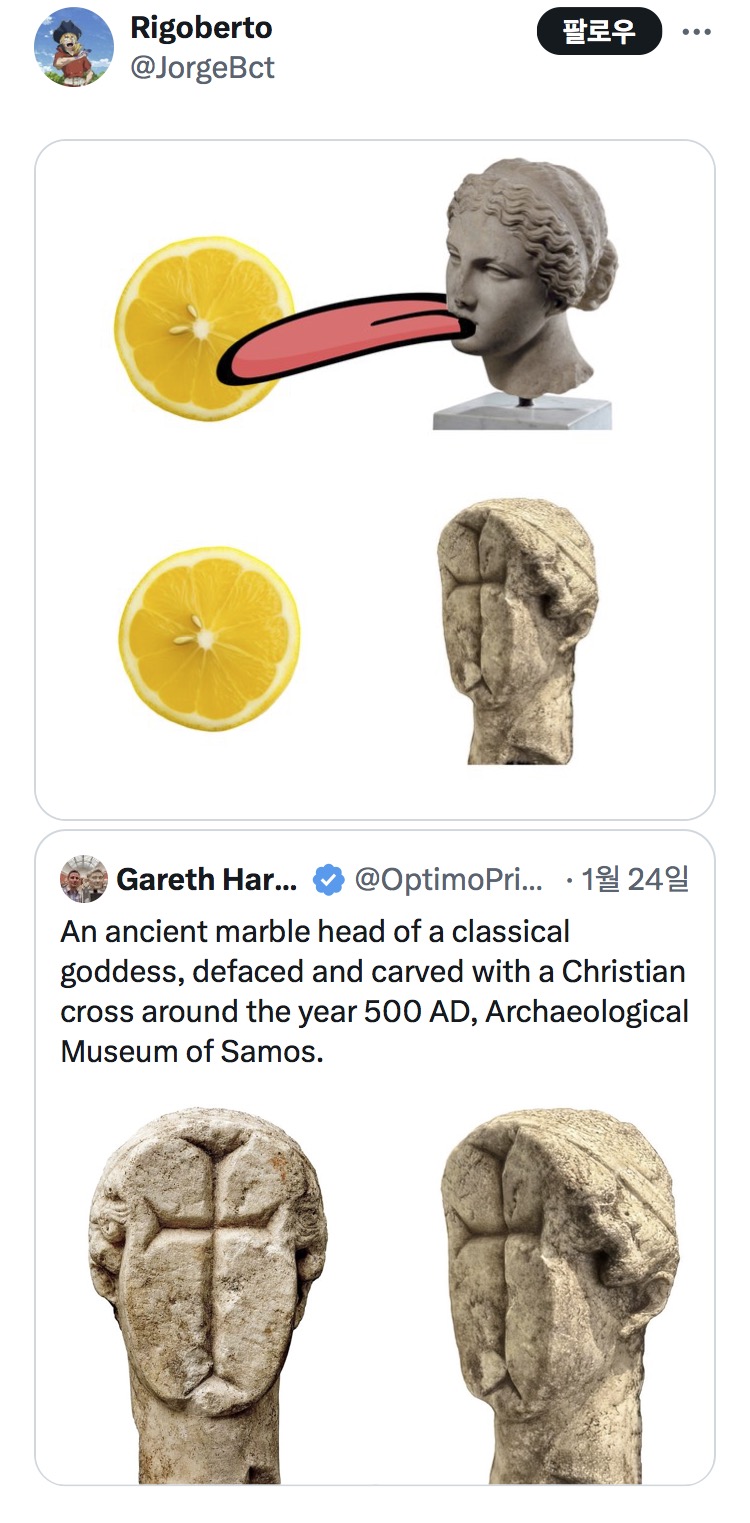The height and width of the screenshot is (1523, 750).
Task: Click the defaced head beside the bottom lemon
Action: 517,631
